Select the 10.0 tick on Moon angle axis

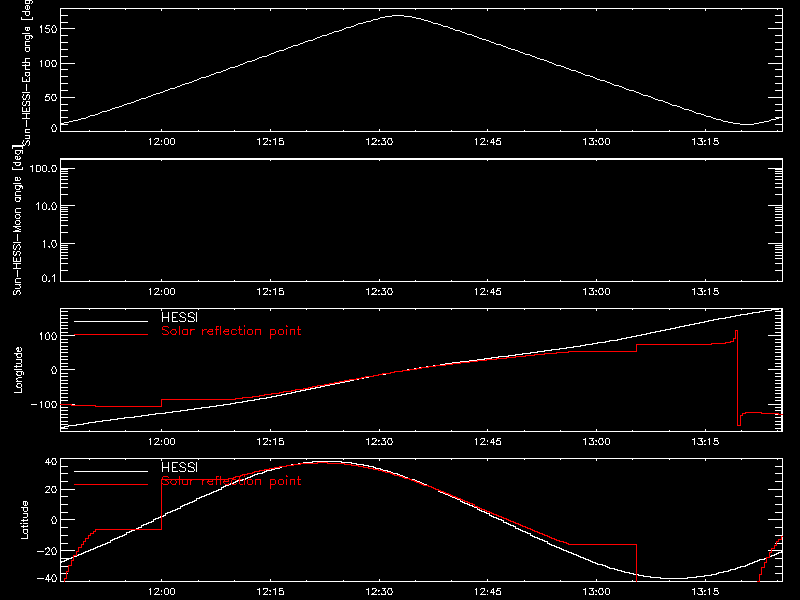click(x=46, y=206)
